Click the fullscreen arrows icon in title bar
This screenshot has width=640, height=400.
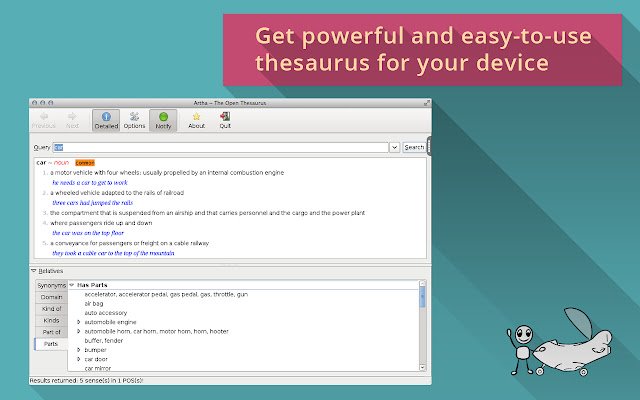coord(427,103)
